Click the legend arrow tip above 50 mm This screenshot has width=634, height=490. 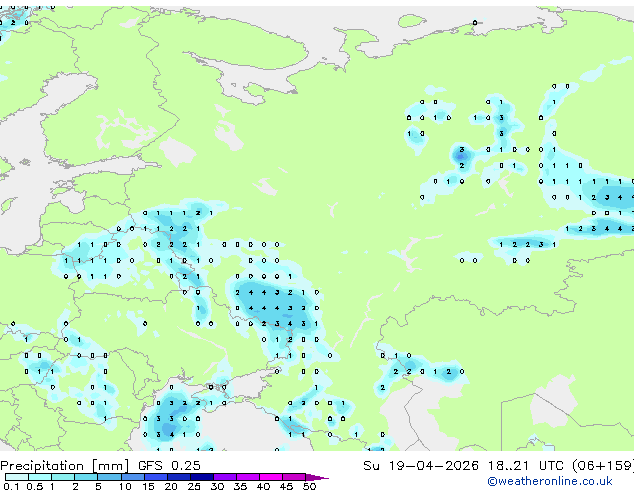point(317,477)
